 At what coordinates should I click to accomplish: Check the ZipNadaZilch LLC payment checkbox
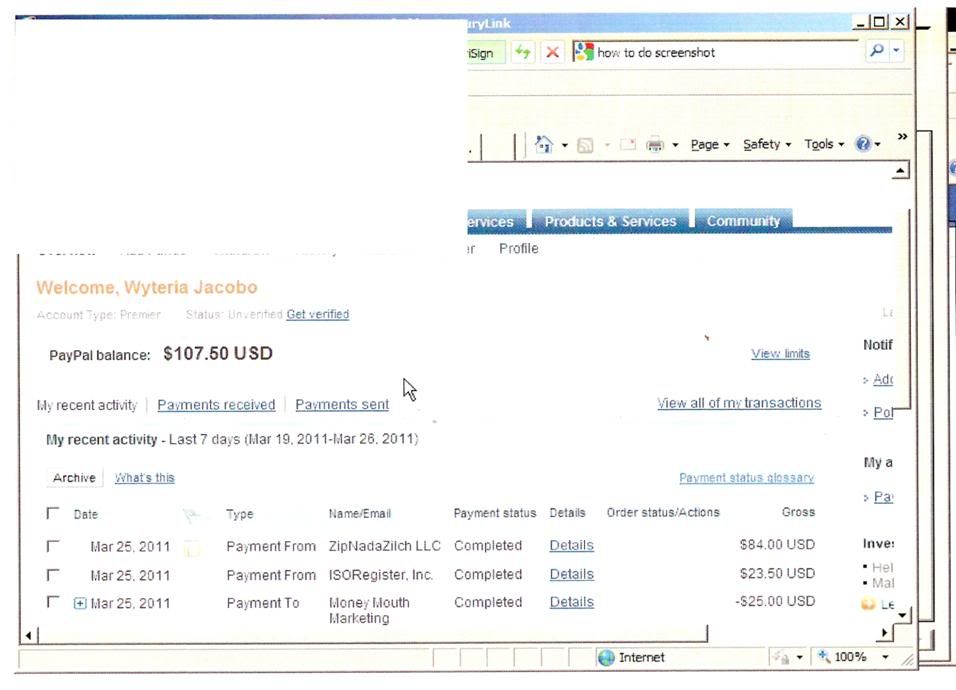coord(53,546)
